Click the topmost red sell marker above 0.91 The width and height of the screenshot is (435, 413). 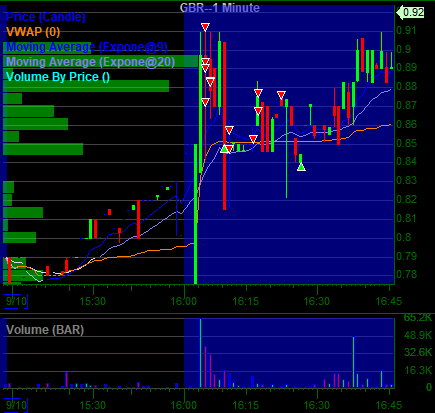[x=205, y=27]
